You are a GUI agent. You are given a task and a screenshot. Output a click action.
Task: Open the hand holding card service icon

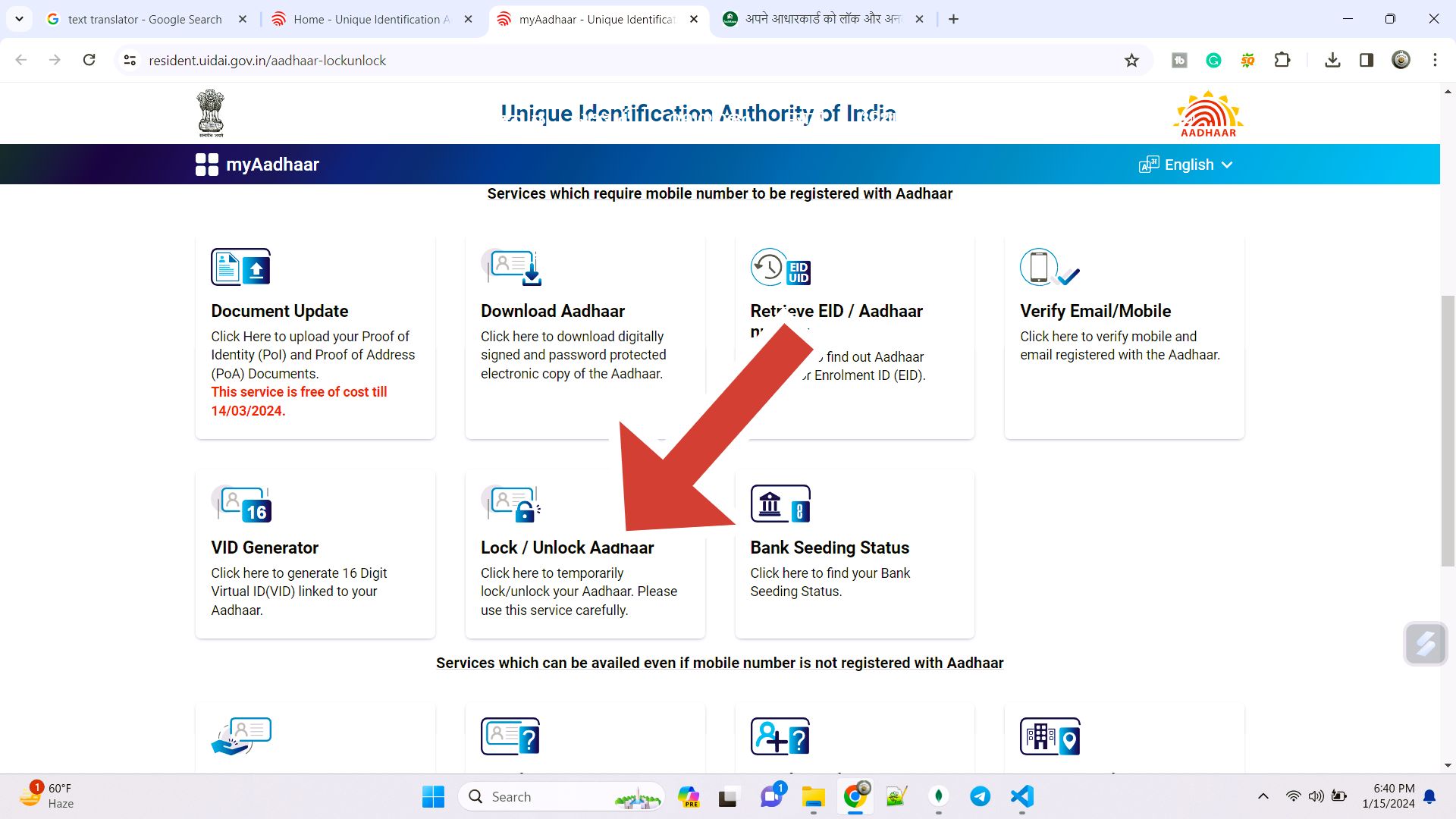pos(241,736)
